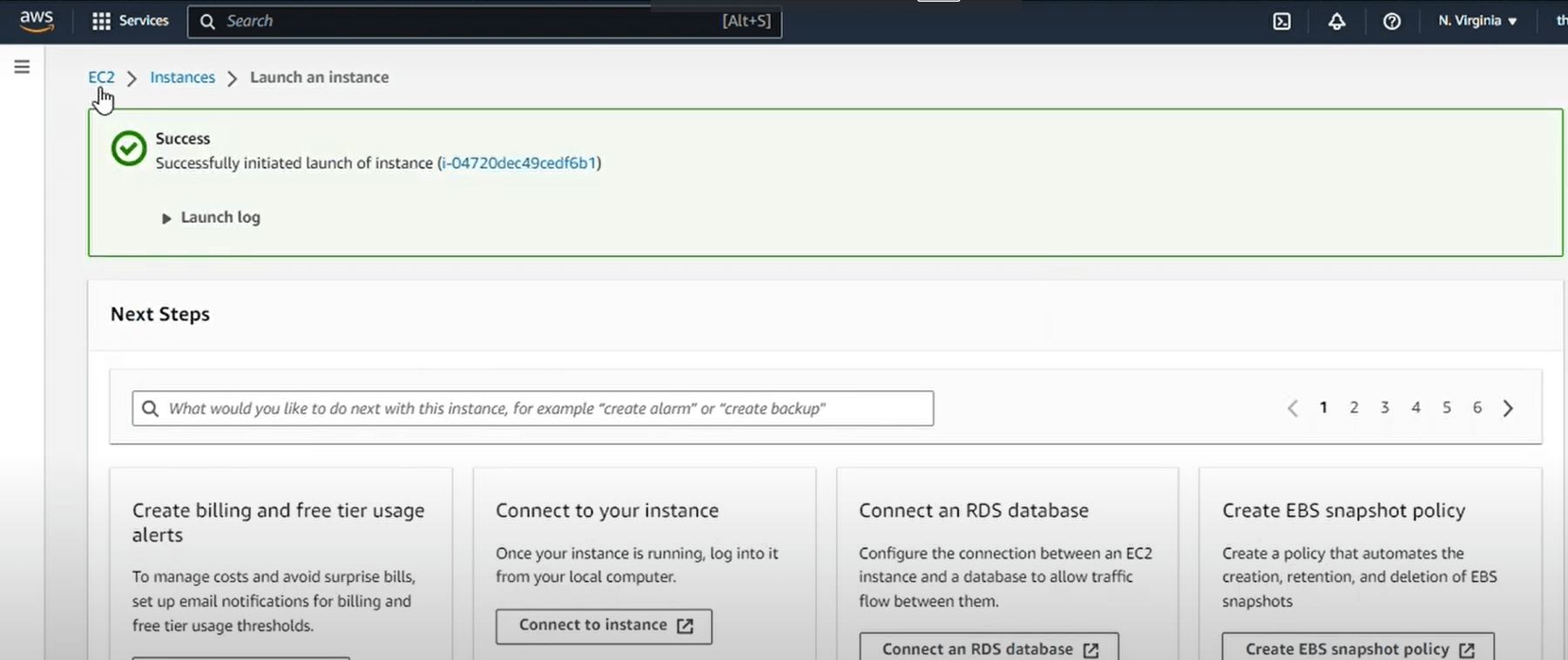Screen dimensions: 1568x660
Task: Go to next page of Next Steps
Action: [x=1508, y=408]
